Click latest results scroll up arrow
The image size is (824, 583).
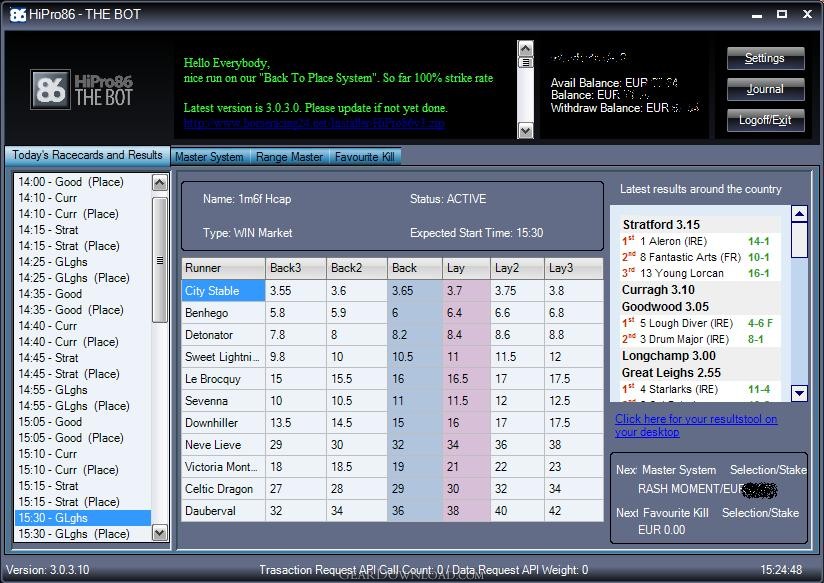pos(799,213)
